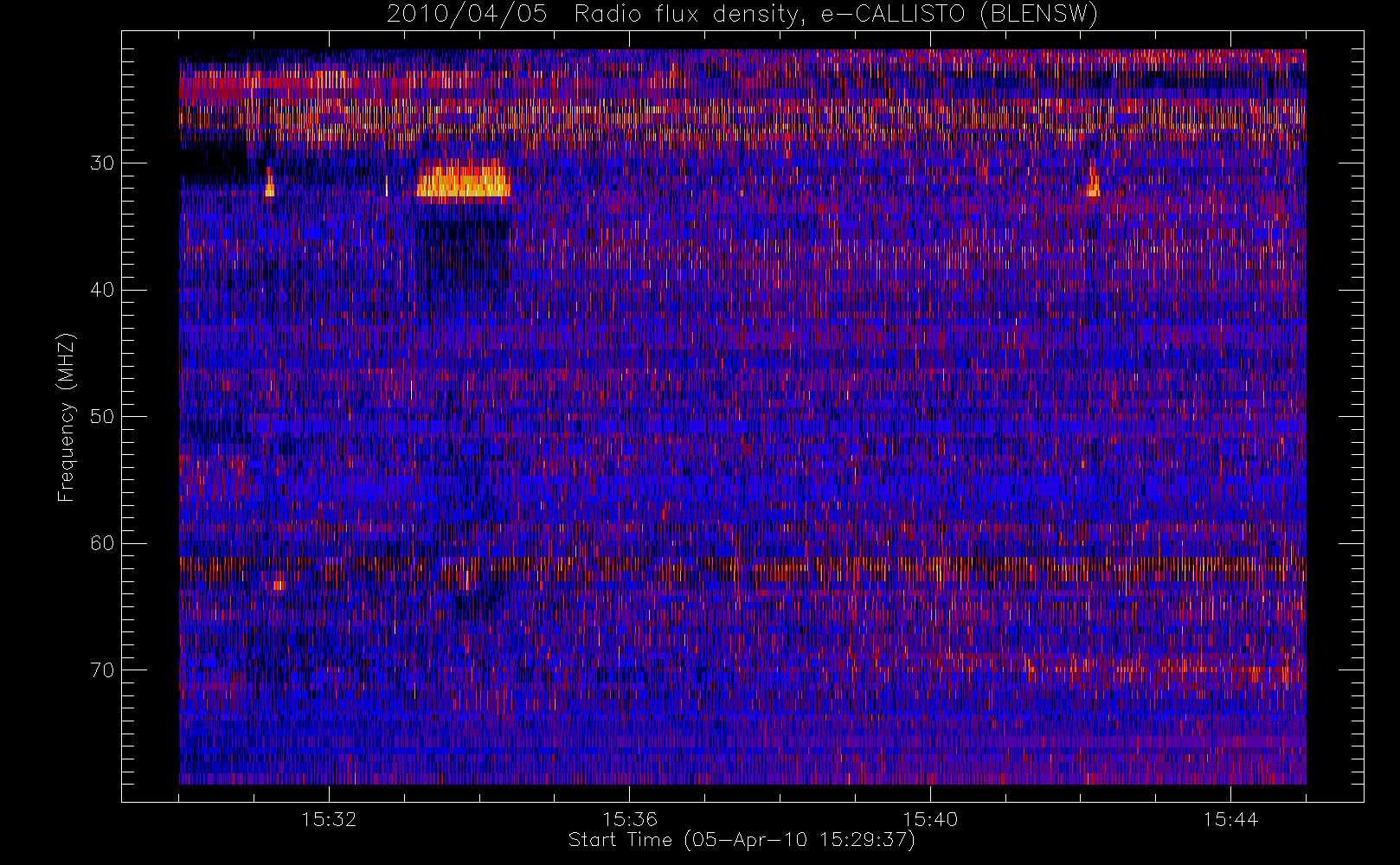The image size is (1400, 865).
Task: Click the 15:36 time tick label
Action: coord(630,818)
